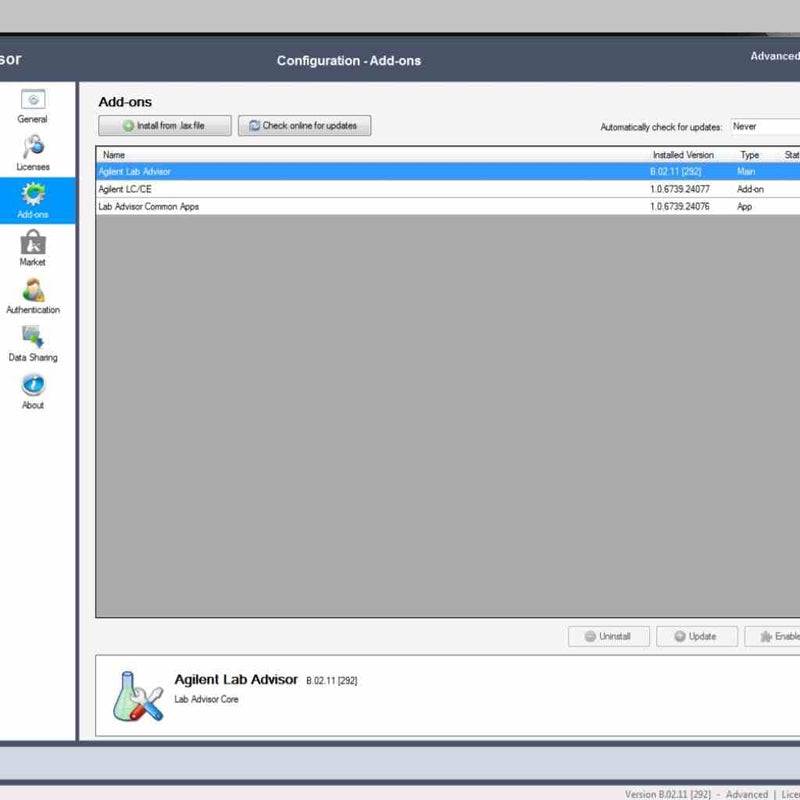Click the Lab Advisor Core description text
The height and width of the screenshot is (800, 800).
[x=206, y=699]
